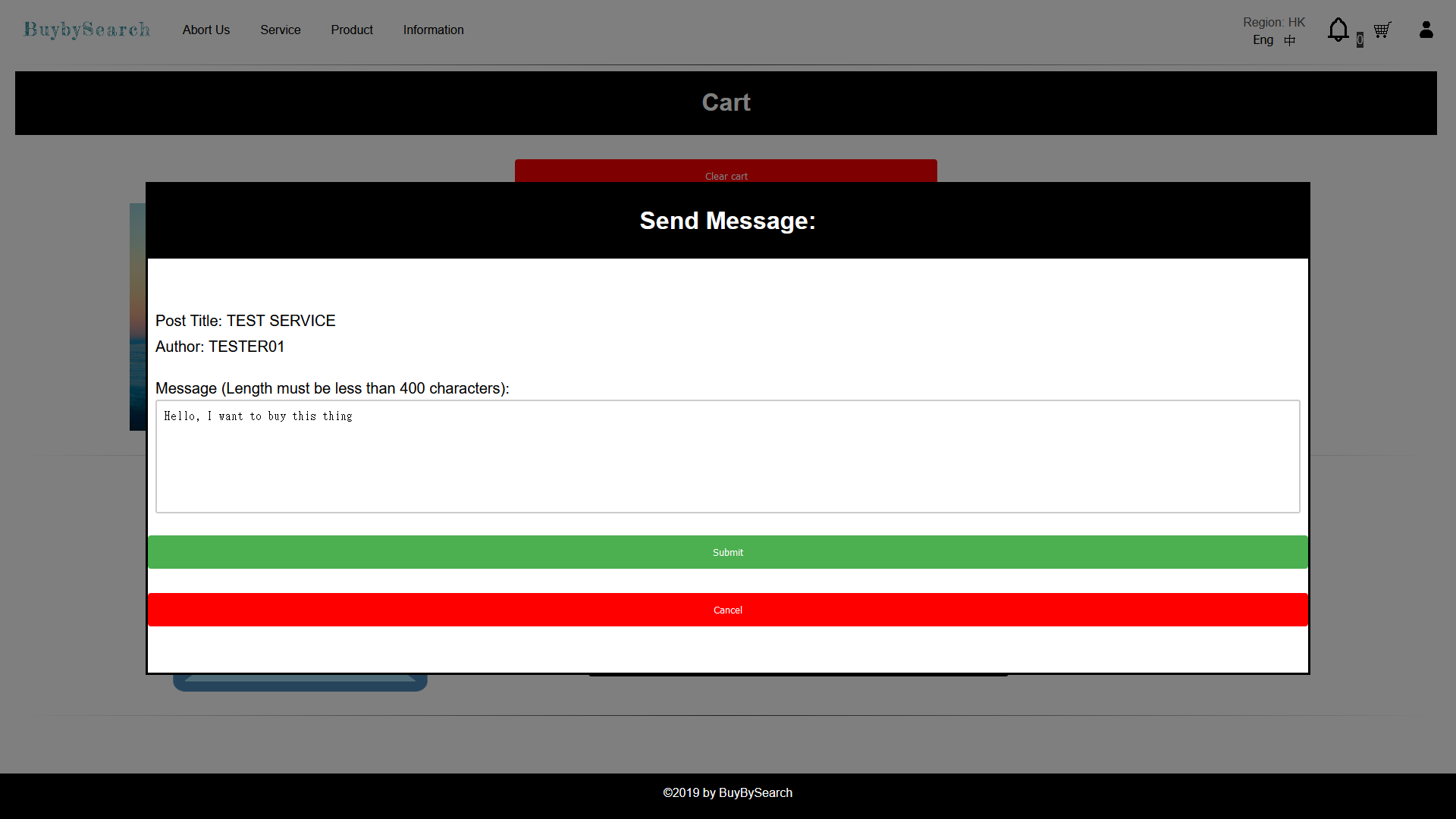This screenshot has width=1456, height=819.
Task: Click the Clear cart button
Action: pos(726,171)
